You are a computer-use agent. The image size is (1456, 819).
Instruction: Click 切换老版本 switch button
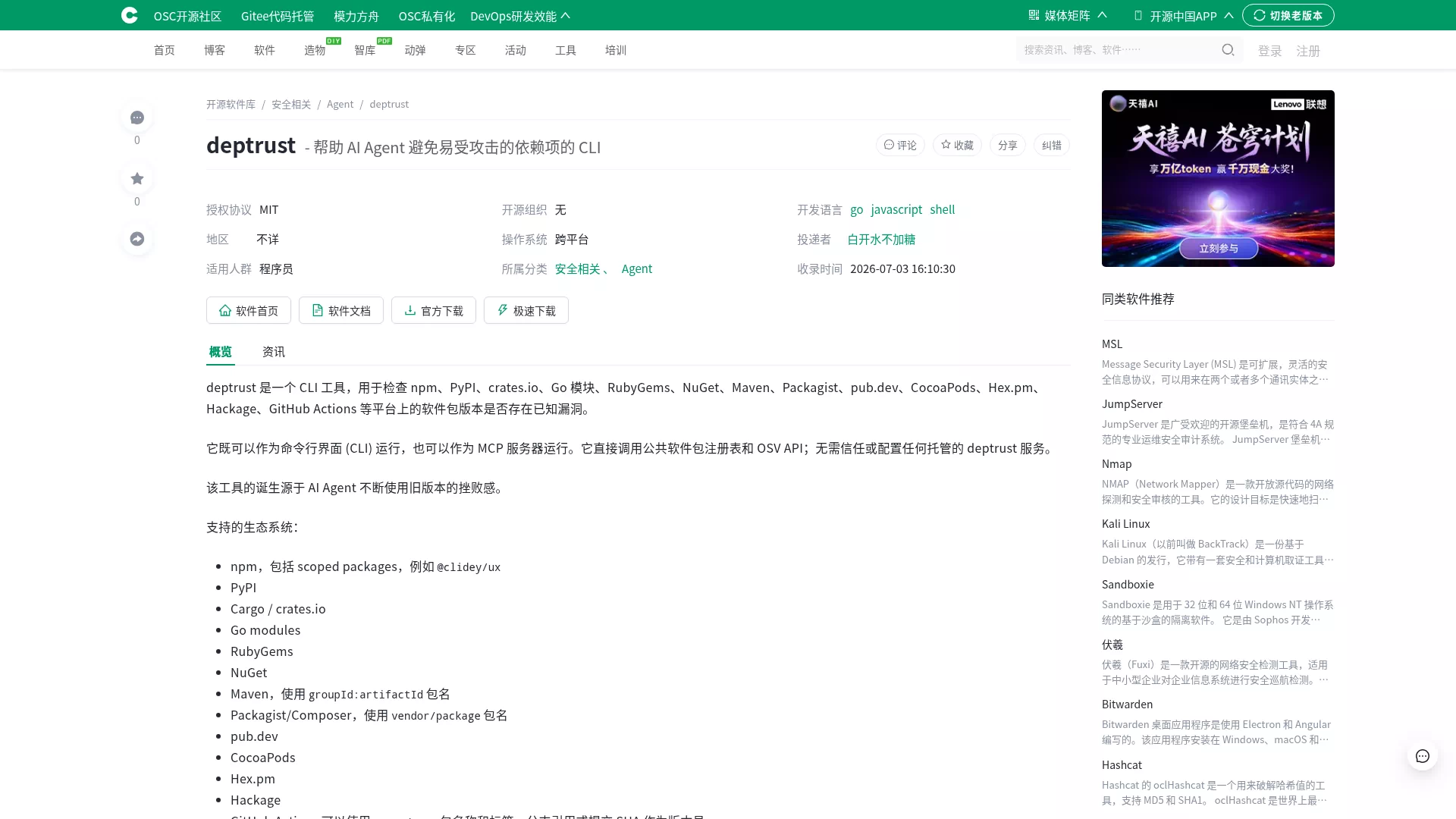coord(1288,15)
